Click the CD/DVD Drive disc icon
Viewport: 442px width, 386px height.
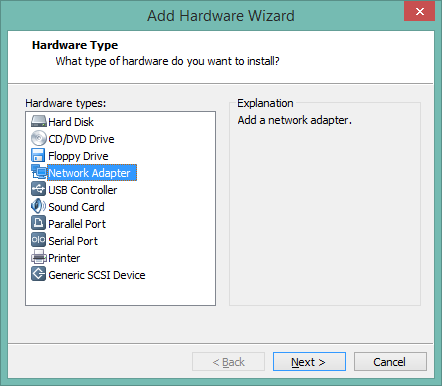coord(38,138)
